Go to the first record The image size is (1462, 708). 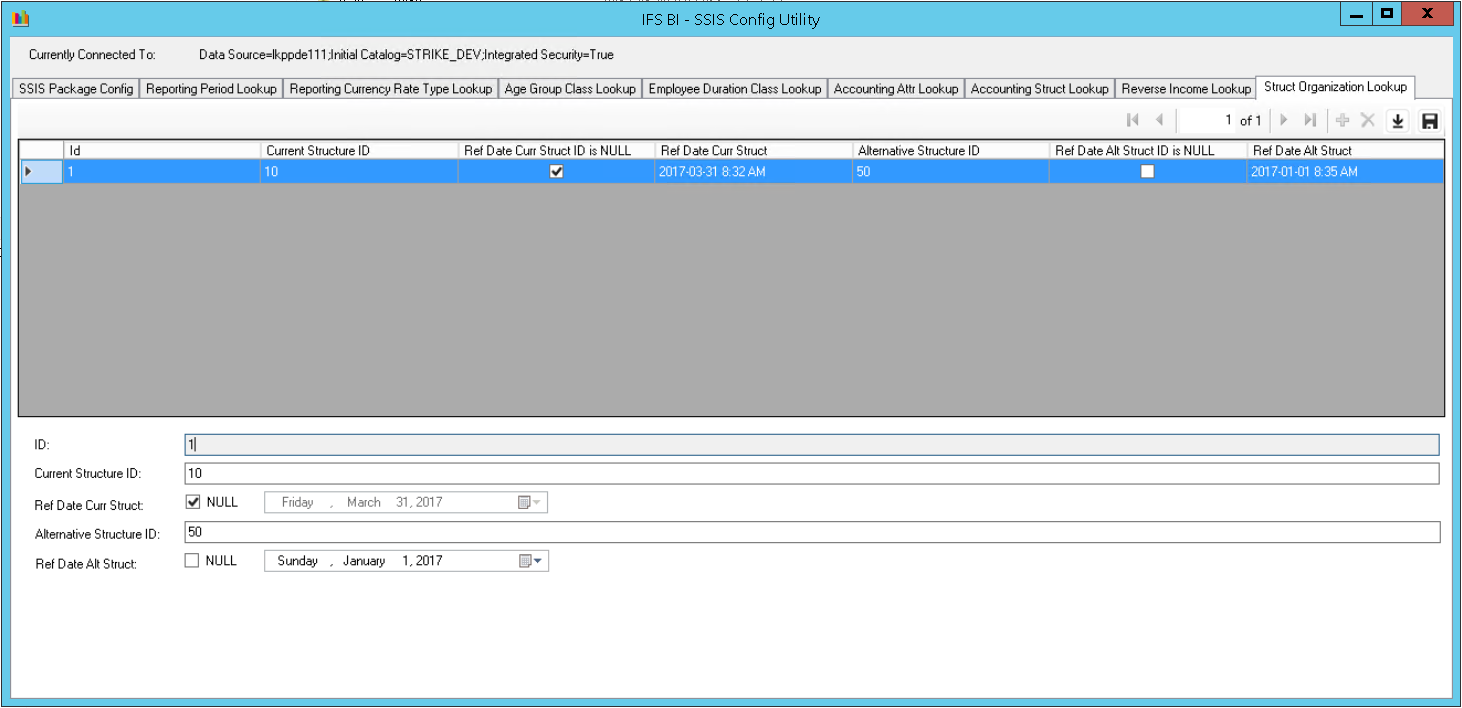[x=1133, y=121]
